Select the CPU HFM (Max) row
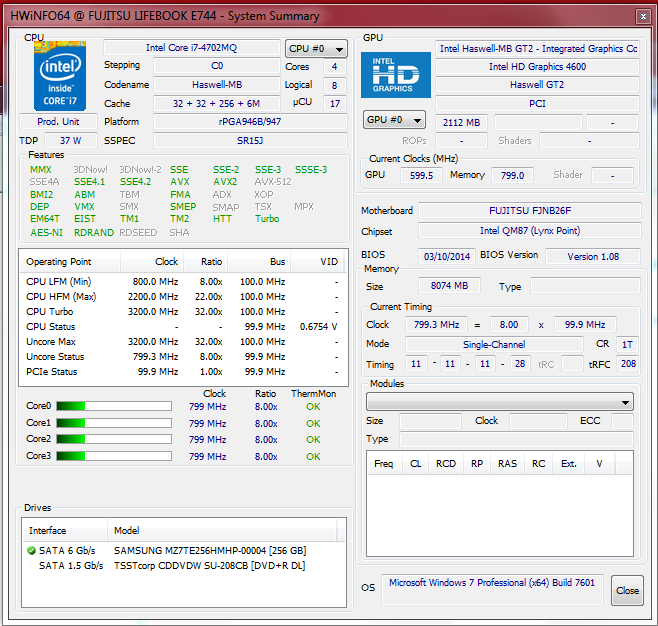658x626 pixels. pyautogui.click(x=183, y=297)
